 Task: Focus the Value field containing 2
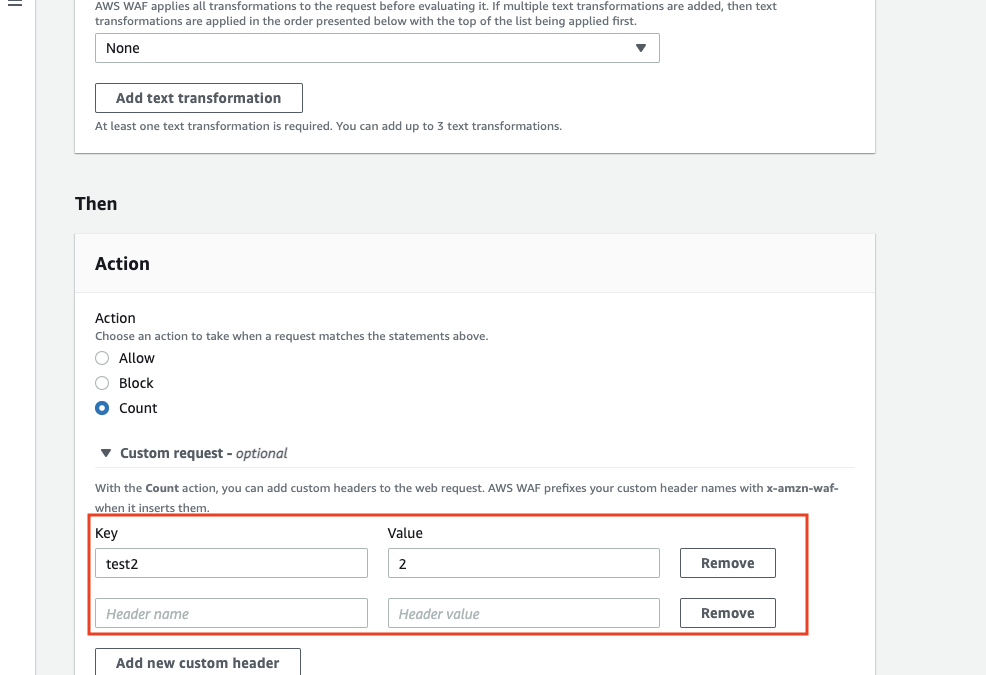point(524,563)
